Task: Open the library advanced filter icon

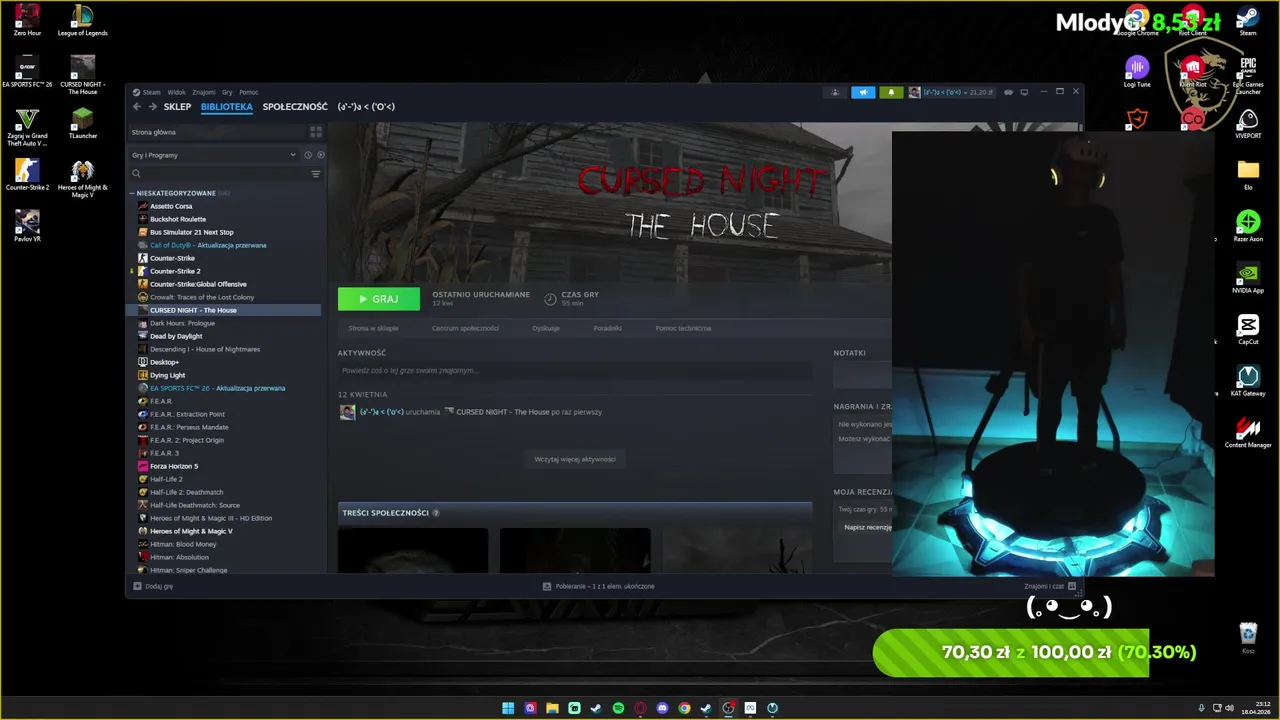Action: pos(316,174)
